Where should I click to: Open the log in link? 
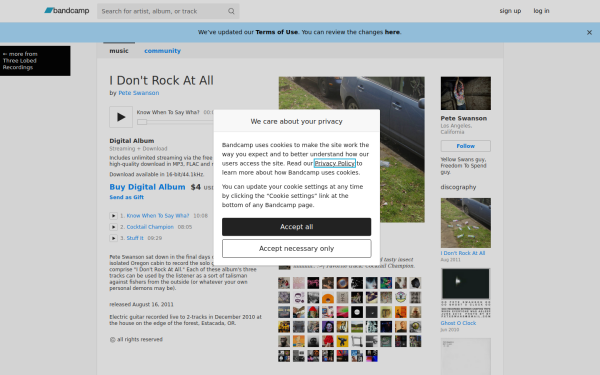(541, 11)
